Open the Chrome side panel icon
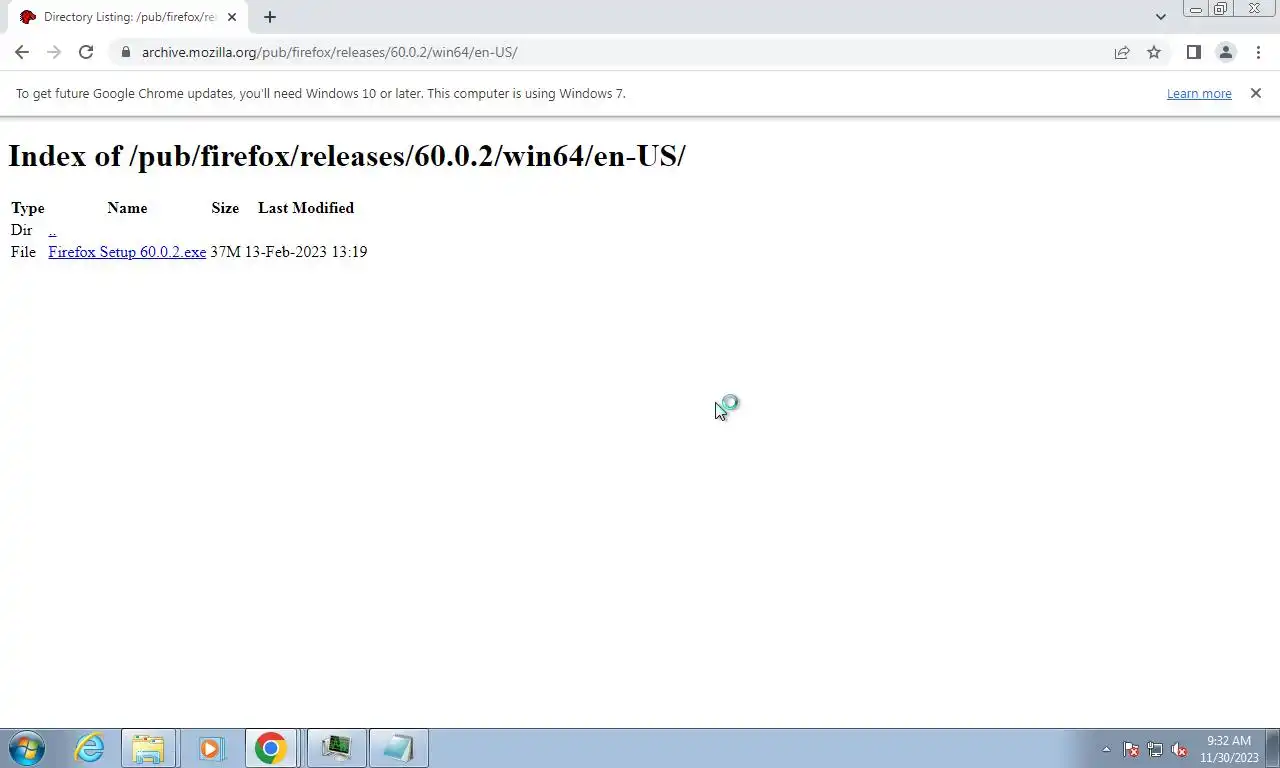The width and height of the screenshot is (1280, 768). (x=1193, y=52)
